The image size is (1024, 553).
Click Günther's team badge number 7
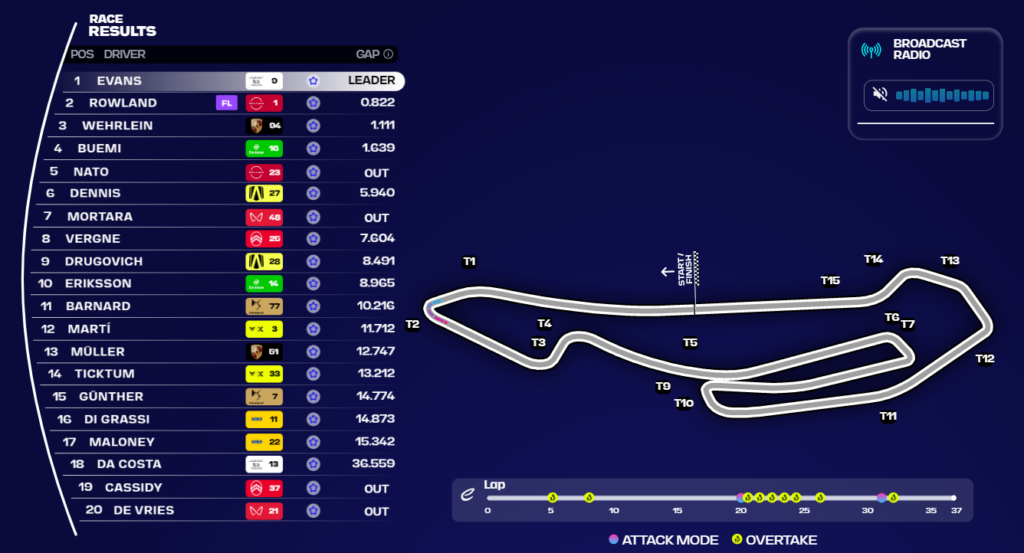coord(264,397)
